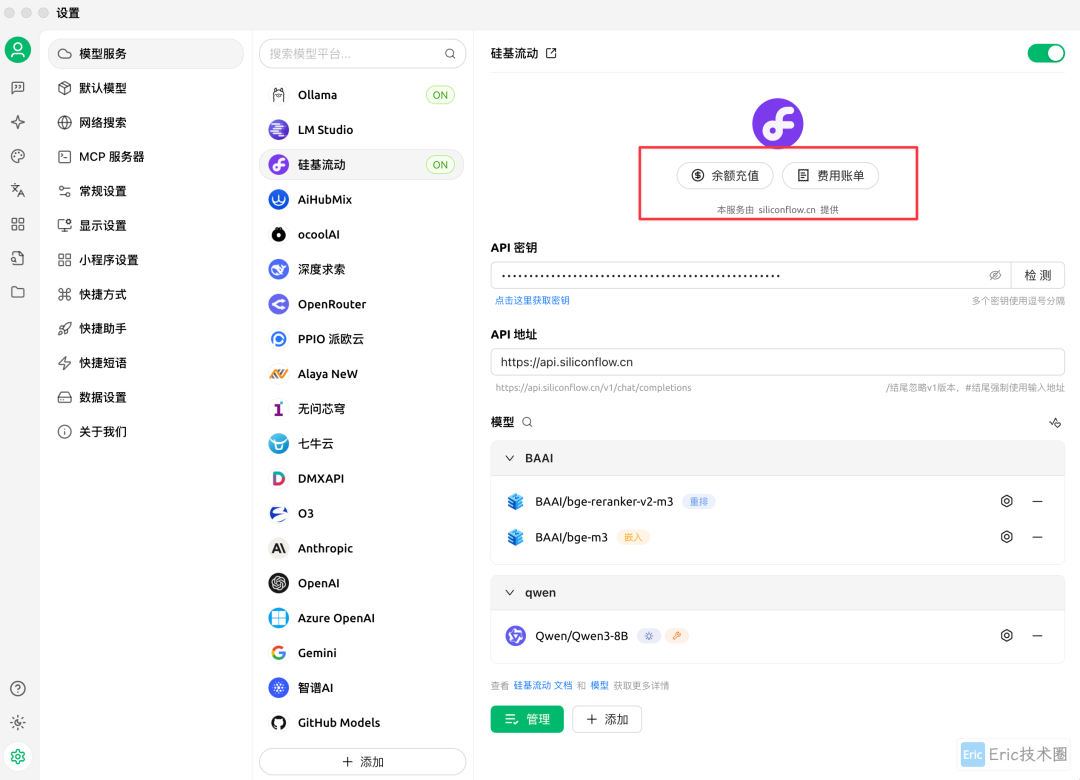Select the Anthropic provider
1080x780 pixels.
coord(362,548)
